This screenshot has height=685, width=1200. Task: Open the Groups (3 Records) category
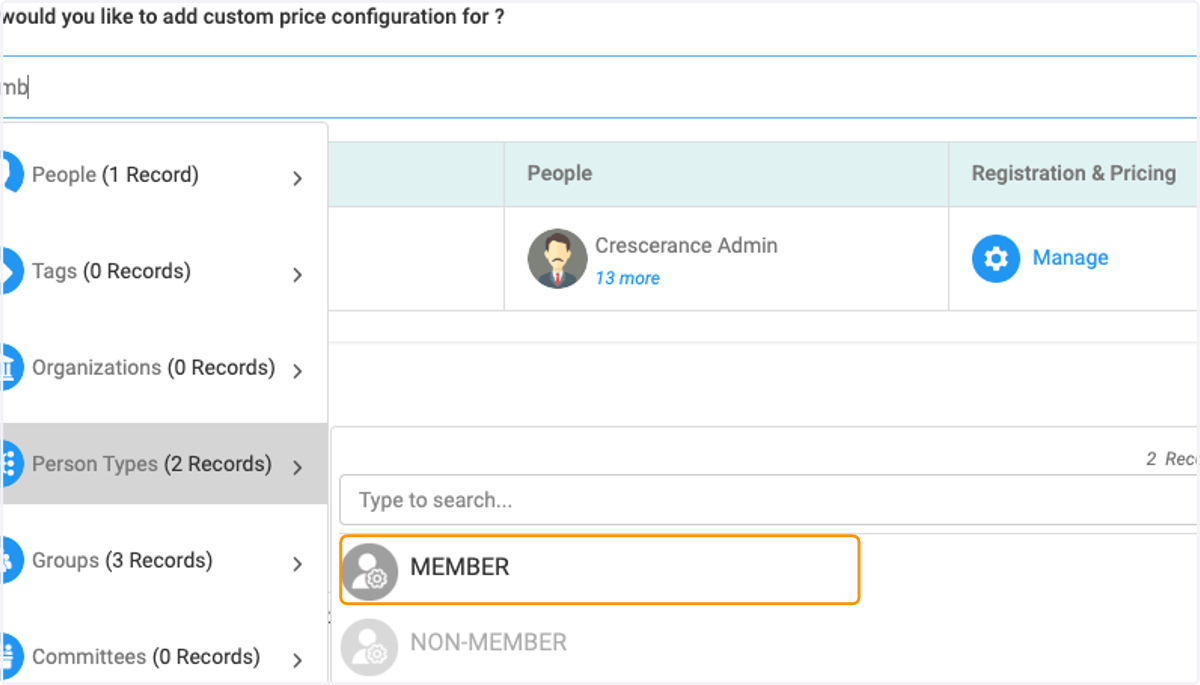tap(165, 560)
